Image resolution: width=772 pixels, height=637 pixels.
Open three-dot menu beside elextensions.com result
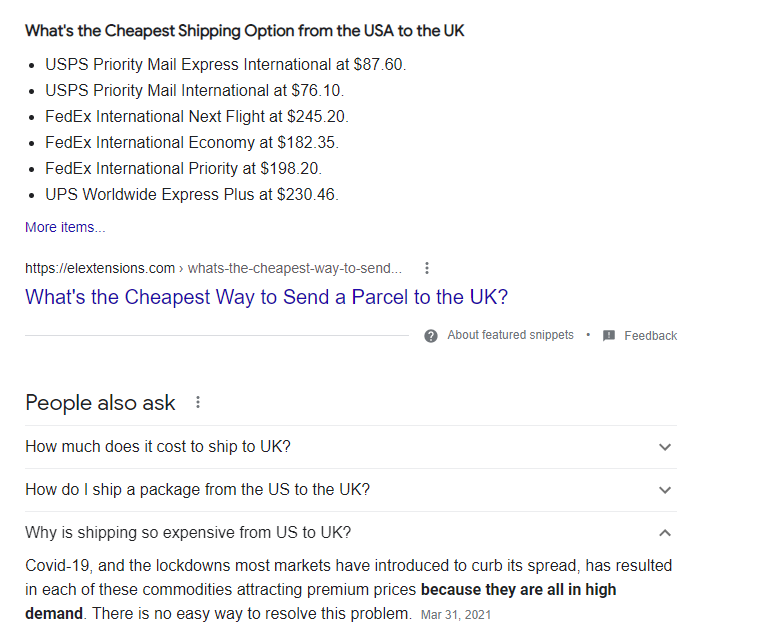click(427, 268)
